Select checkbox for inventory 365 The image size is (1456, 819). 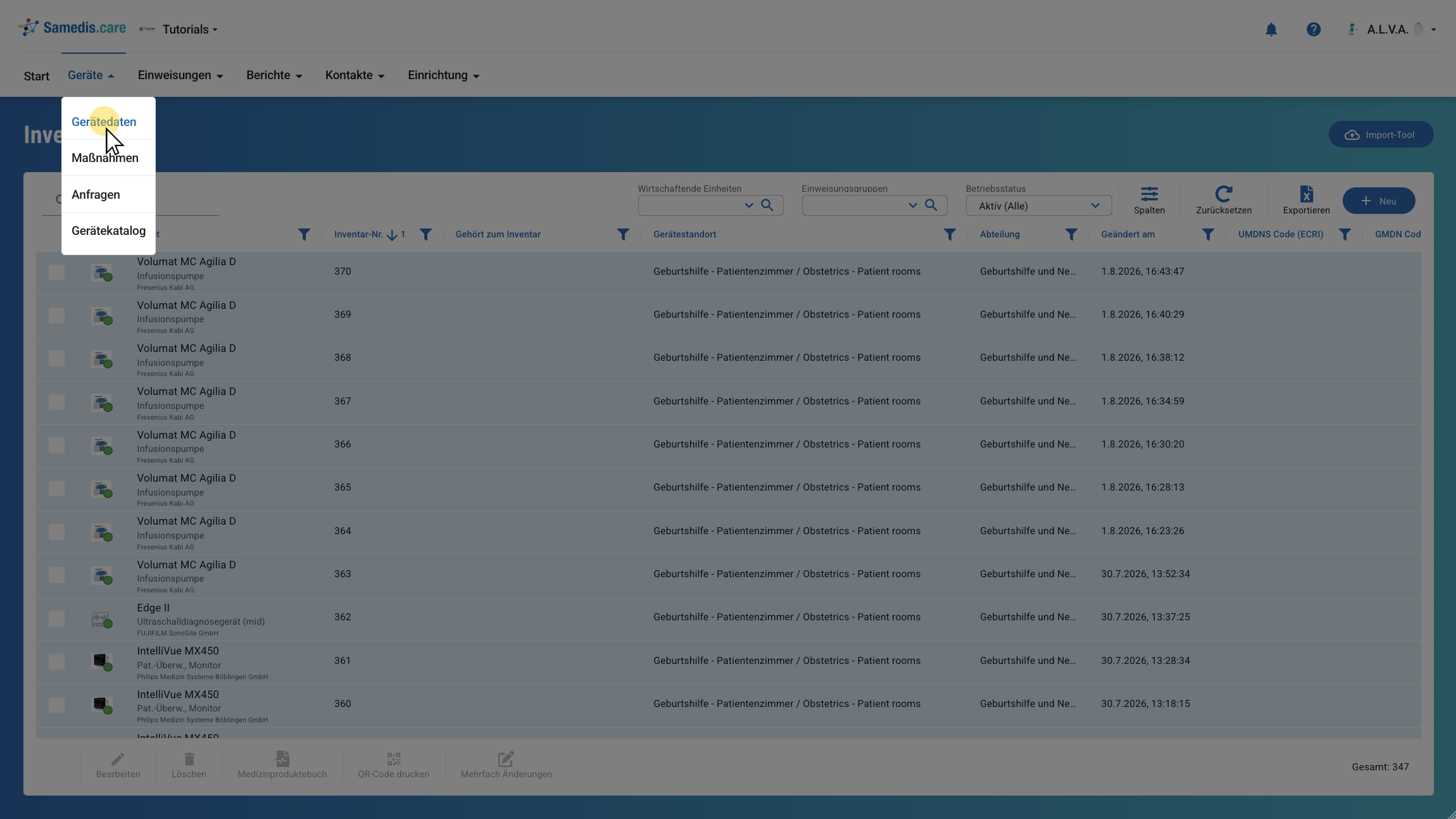56,489
